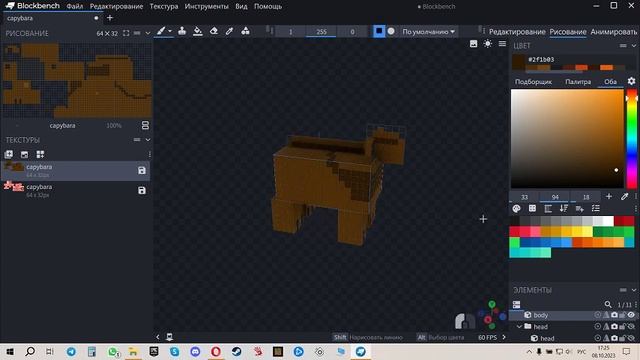Toggle lock on body element
This screenshot has width=640, height=360.
pos(623,315)
